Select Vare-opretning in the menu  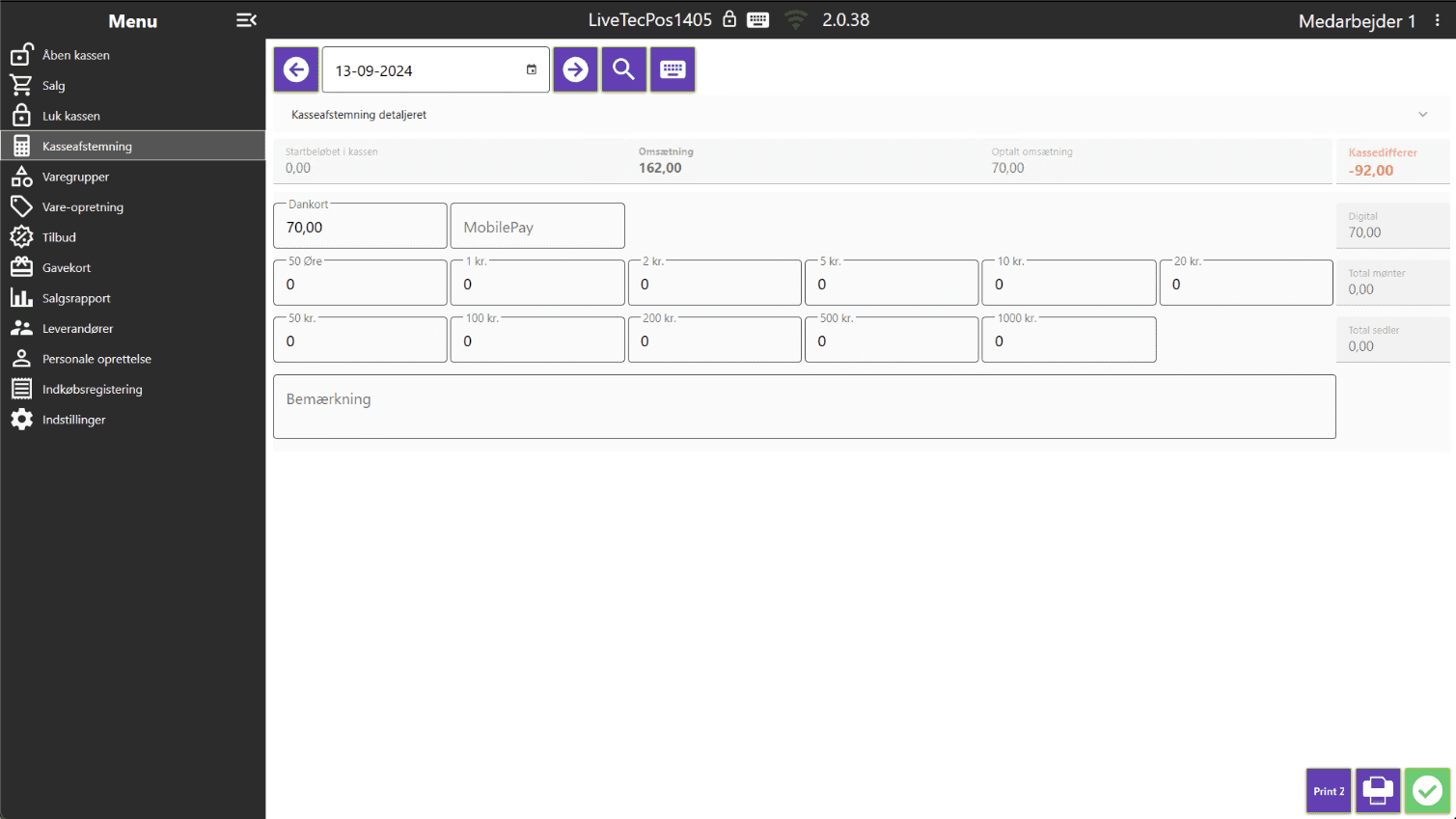133,206
